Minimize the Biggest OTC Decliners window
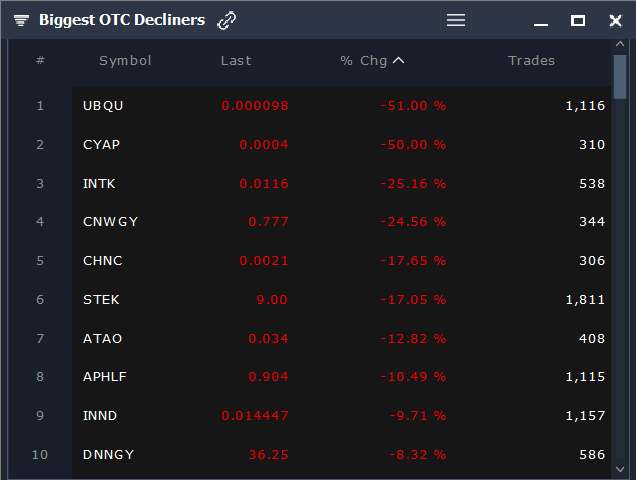 click(x=541, y=24)
